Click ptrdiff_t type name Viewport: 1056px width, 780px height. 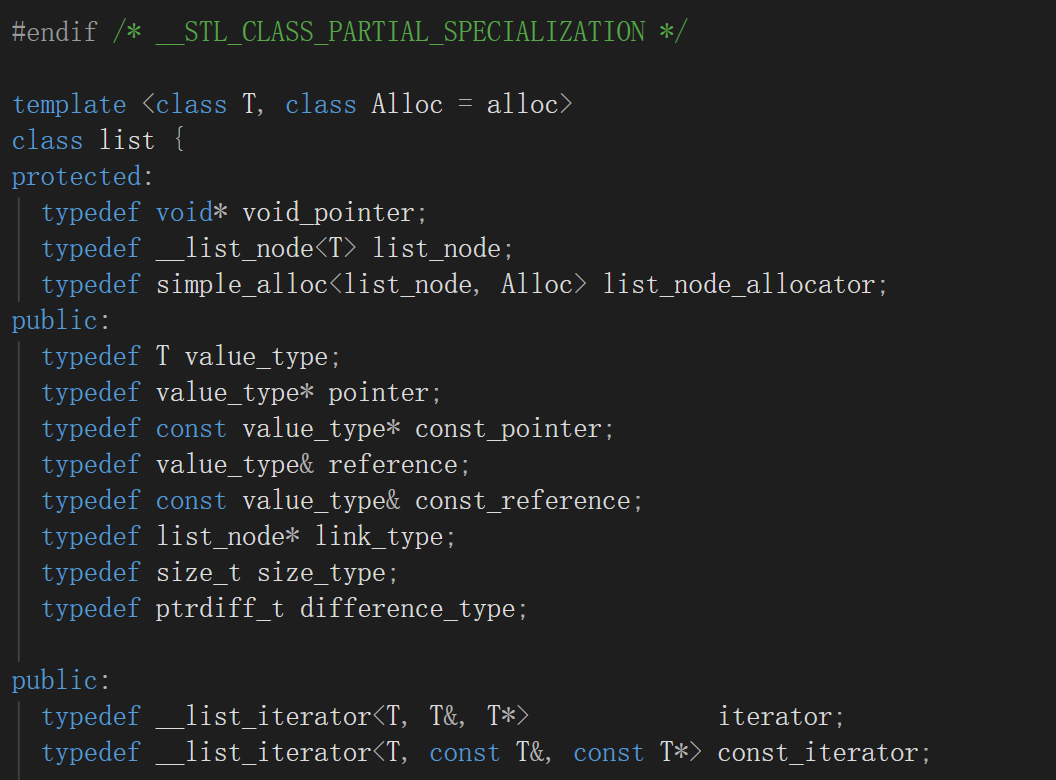(x=220, y=609)
